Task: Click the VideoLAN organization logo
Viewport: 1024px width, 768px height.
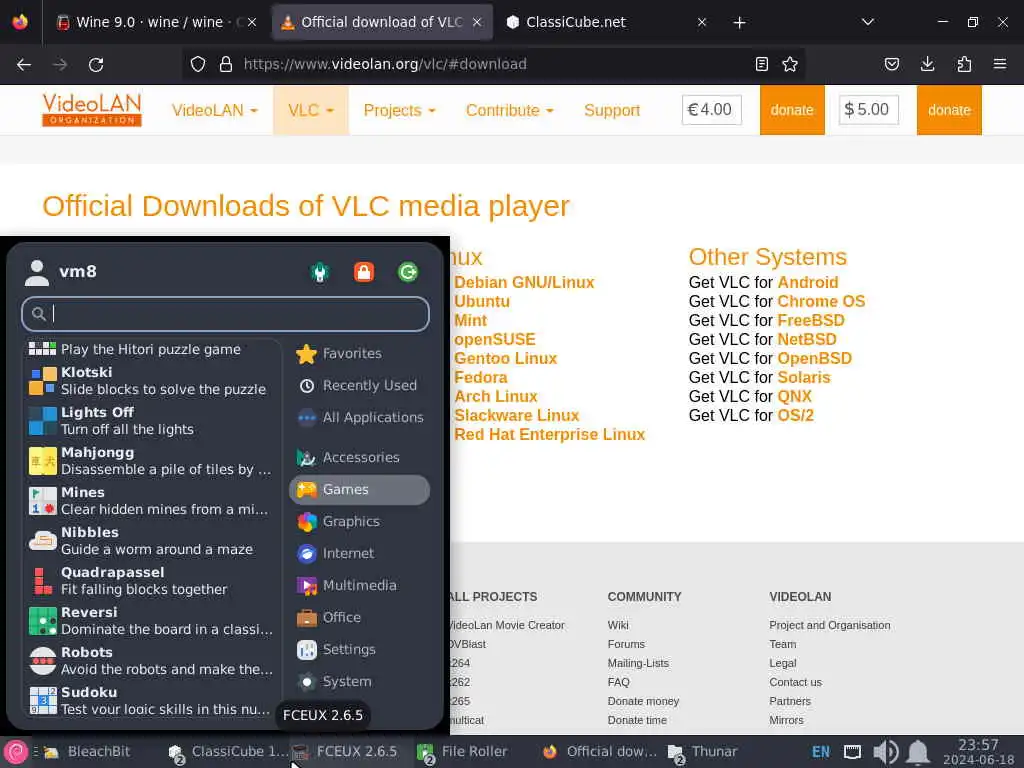Action: [x=92, y=110]
